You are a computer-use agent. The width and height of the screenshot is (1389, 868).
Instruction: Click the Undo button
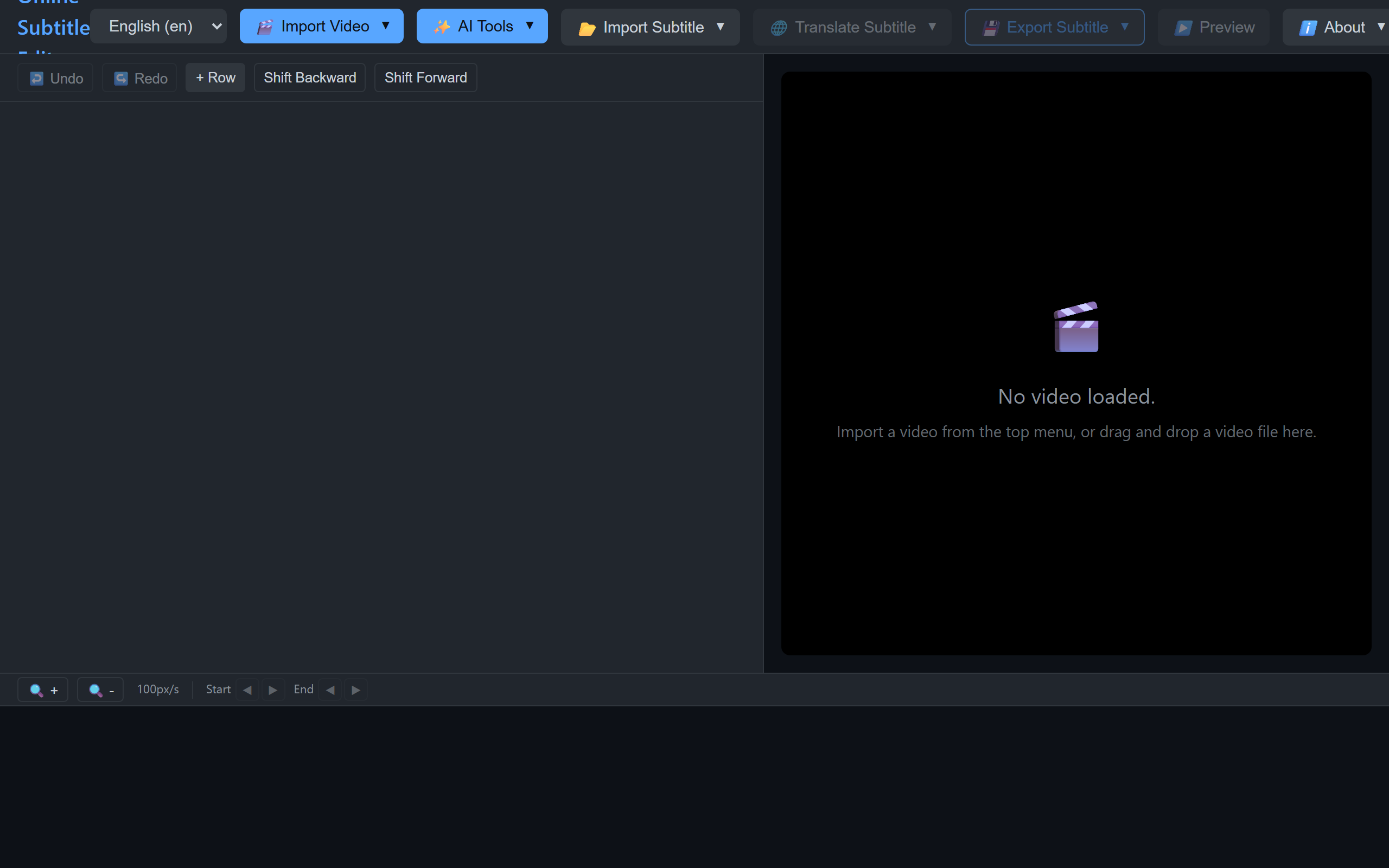(x=55, y=78)
